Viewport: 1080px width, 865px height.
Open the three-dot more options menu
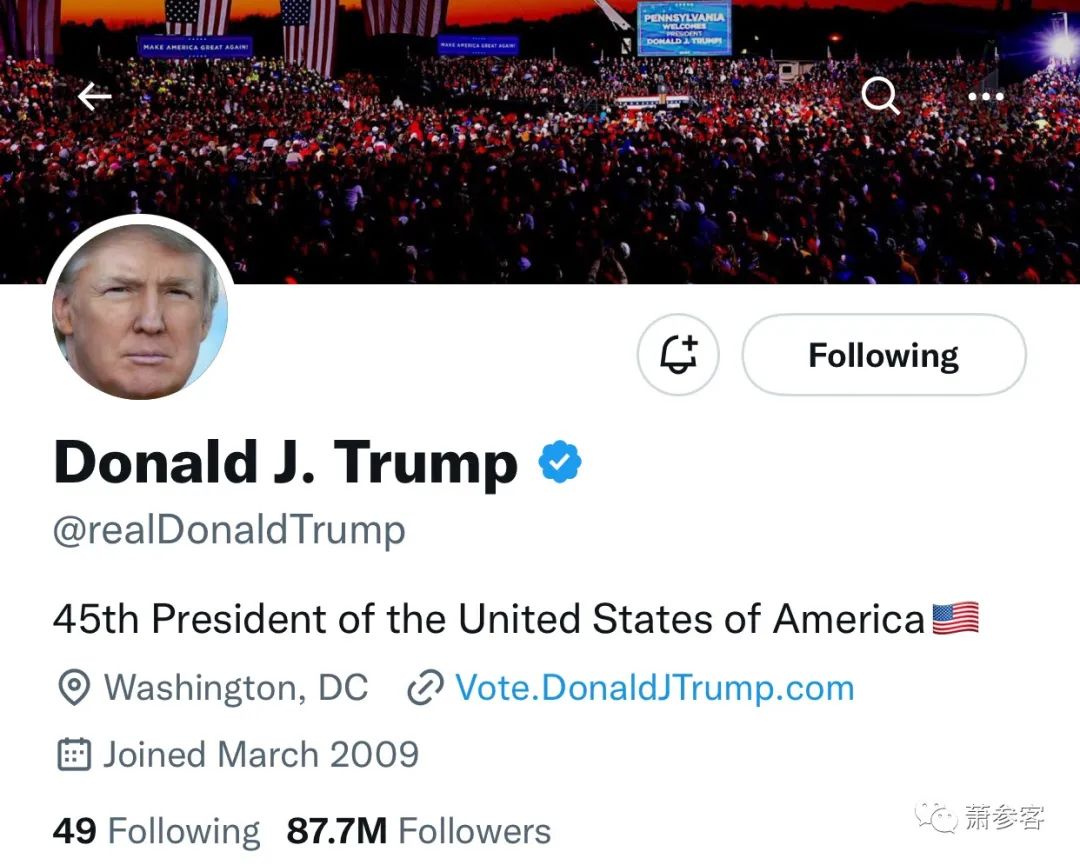(x=986, y=96)
